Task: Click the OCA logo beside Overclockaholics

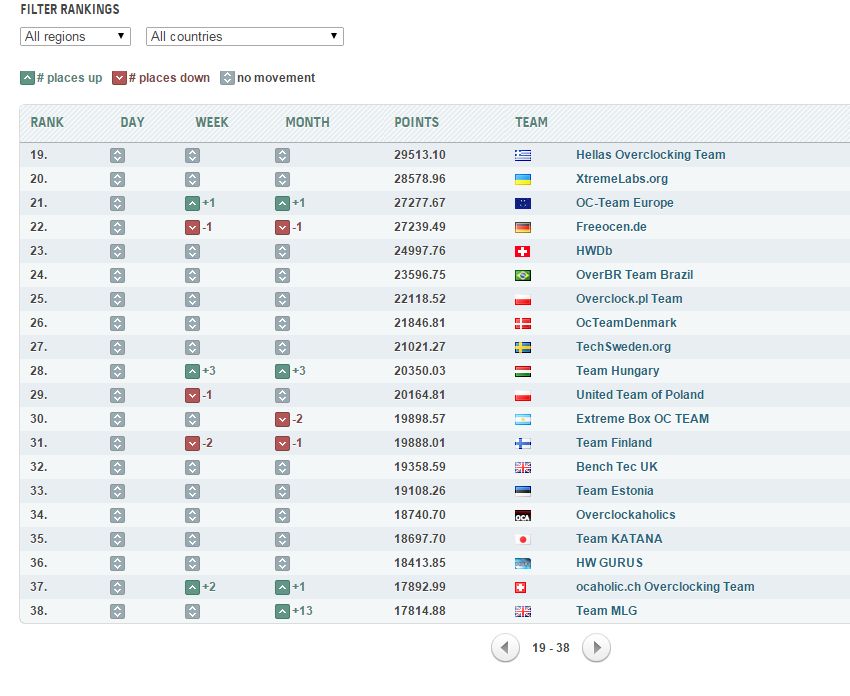Action: 523,515
